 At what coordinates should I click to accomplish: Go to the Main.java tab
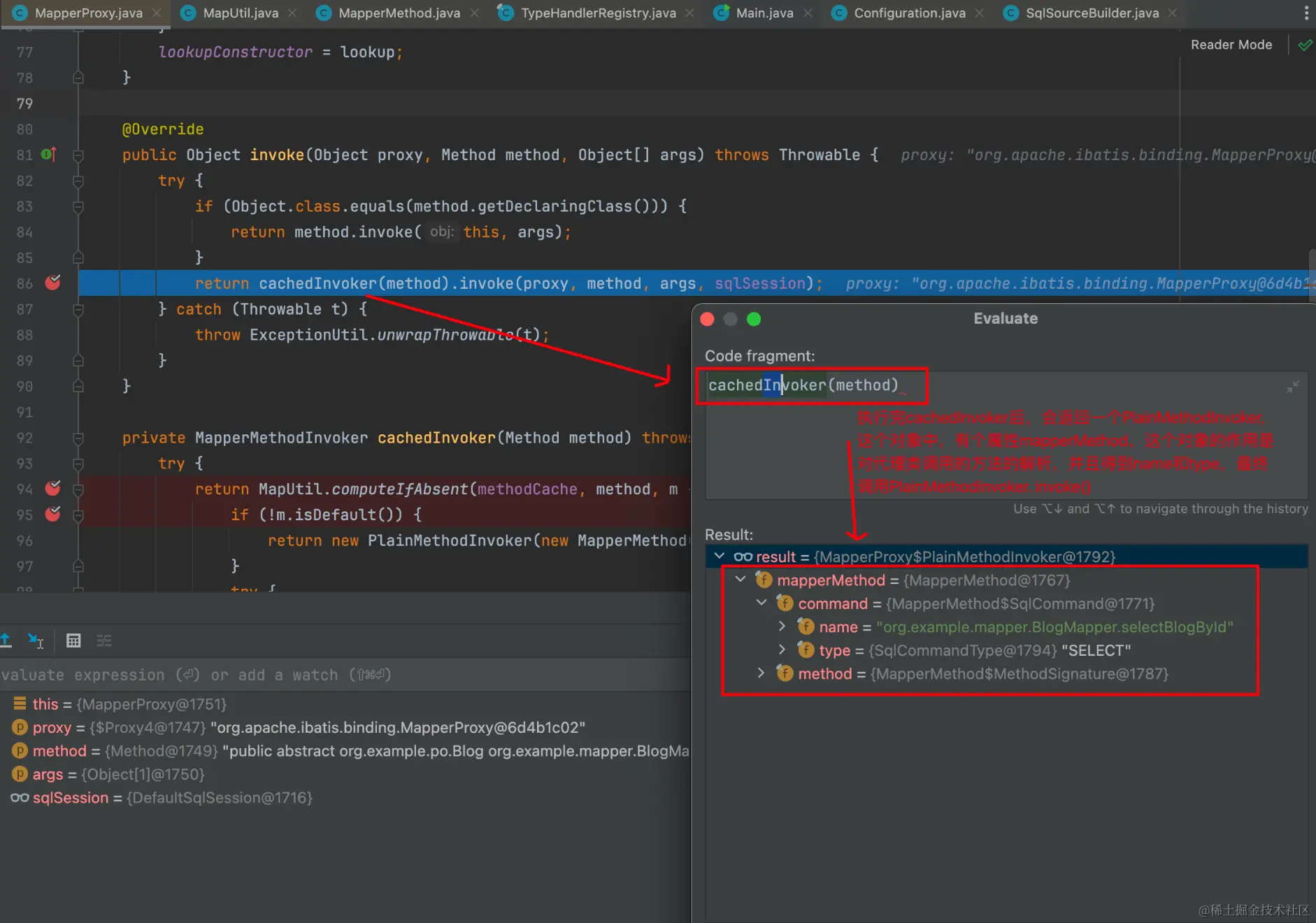click(x=764, y=13)
